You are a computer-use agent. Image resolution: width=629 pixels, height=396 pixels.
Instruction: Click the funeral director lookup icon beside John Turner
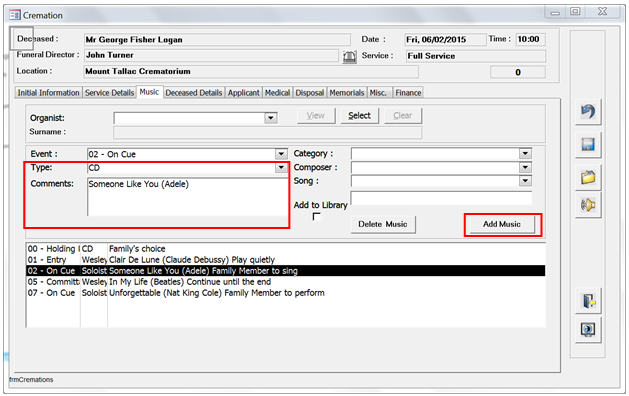click(x=349, y=57)
